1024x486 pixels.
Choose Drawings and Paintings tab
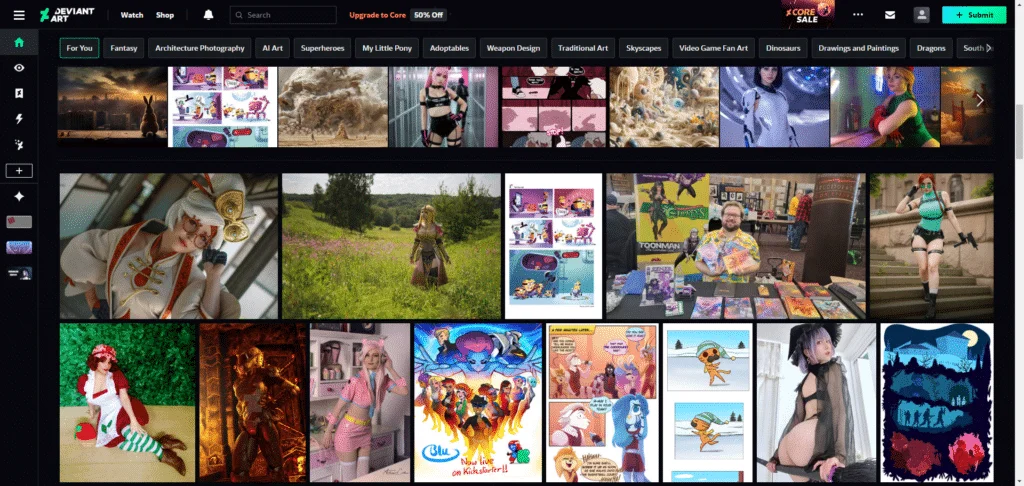coord(858,48)
